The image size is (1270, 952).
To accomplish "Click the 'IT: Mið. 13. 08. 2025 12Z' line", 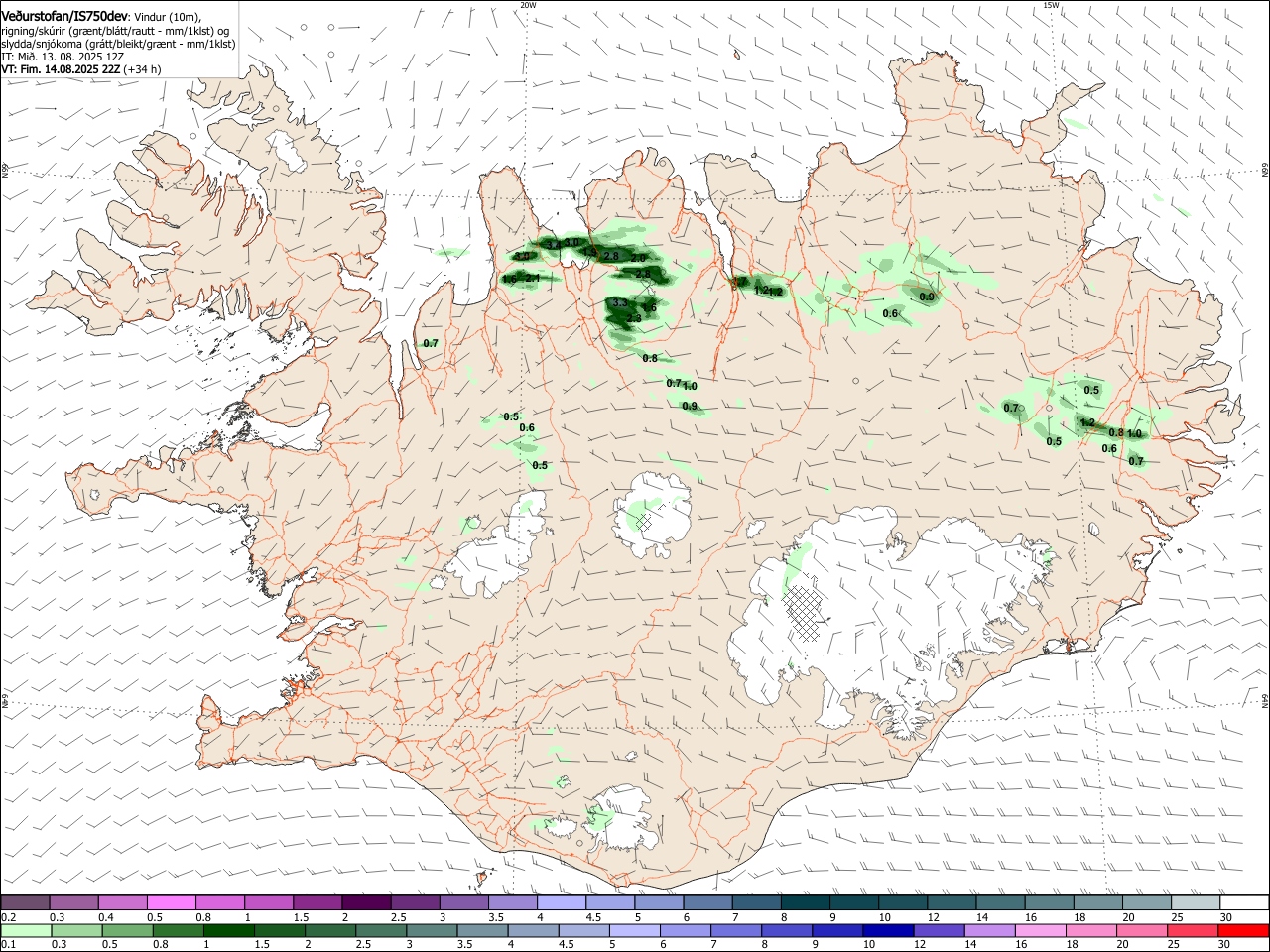I will coord(63,57).
